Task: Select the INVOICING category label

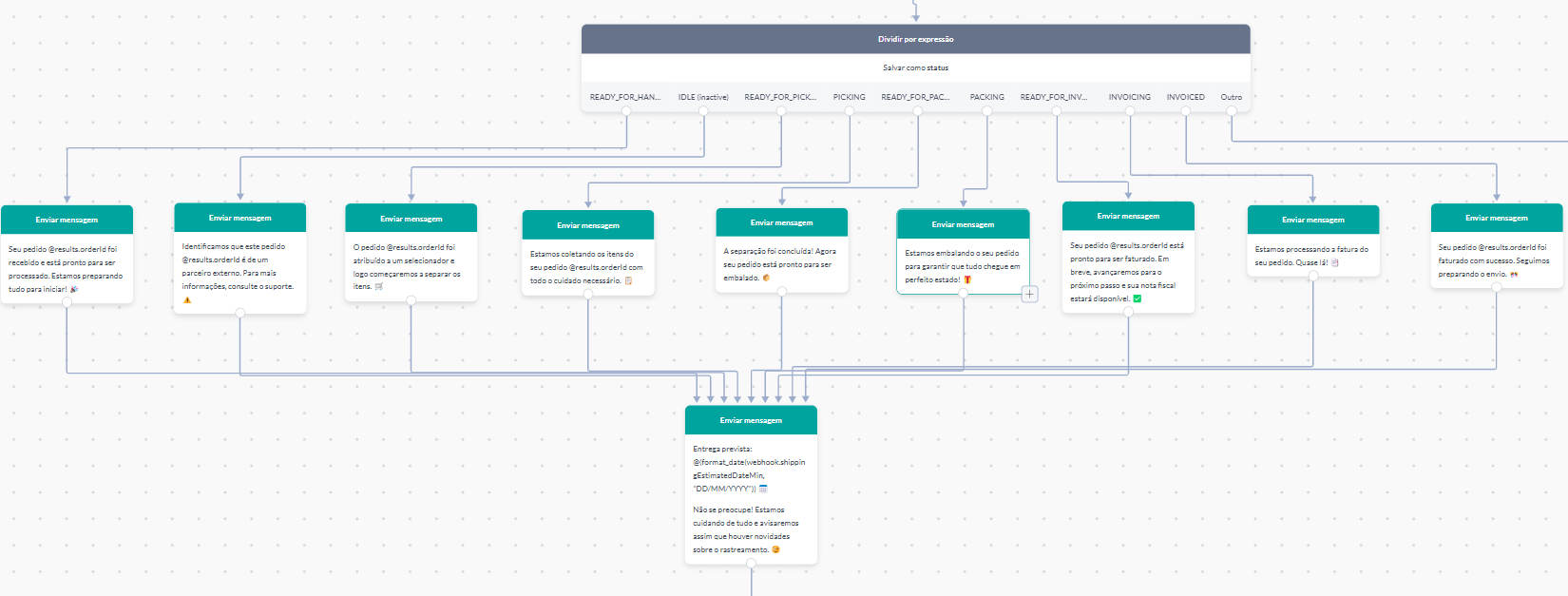Action: point(1130,97)
